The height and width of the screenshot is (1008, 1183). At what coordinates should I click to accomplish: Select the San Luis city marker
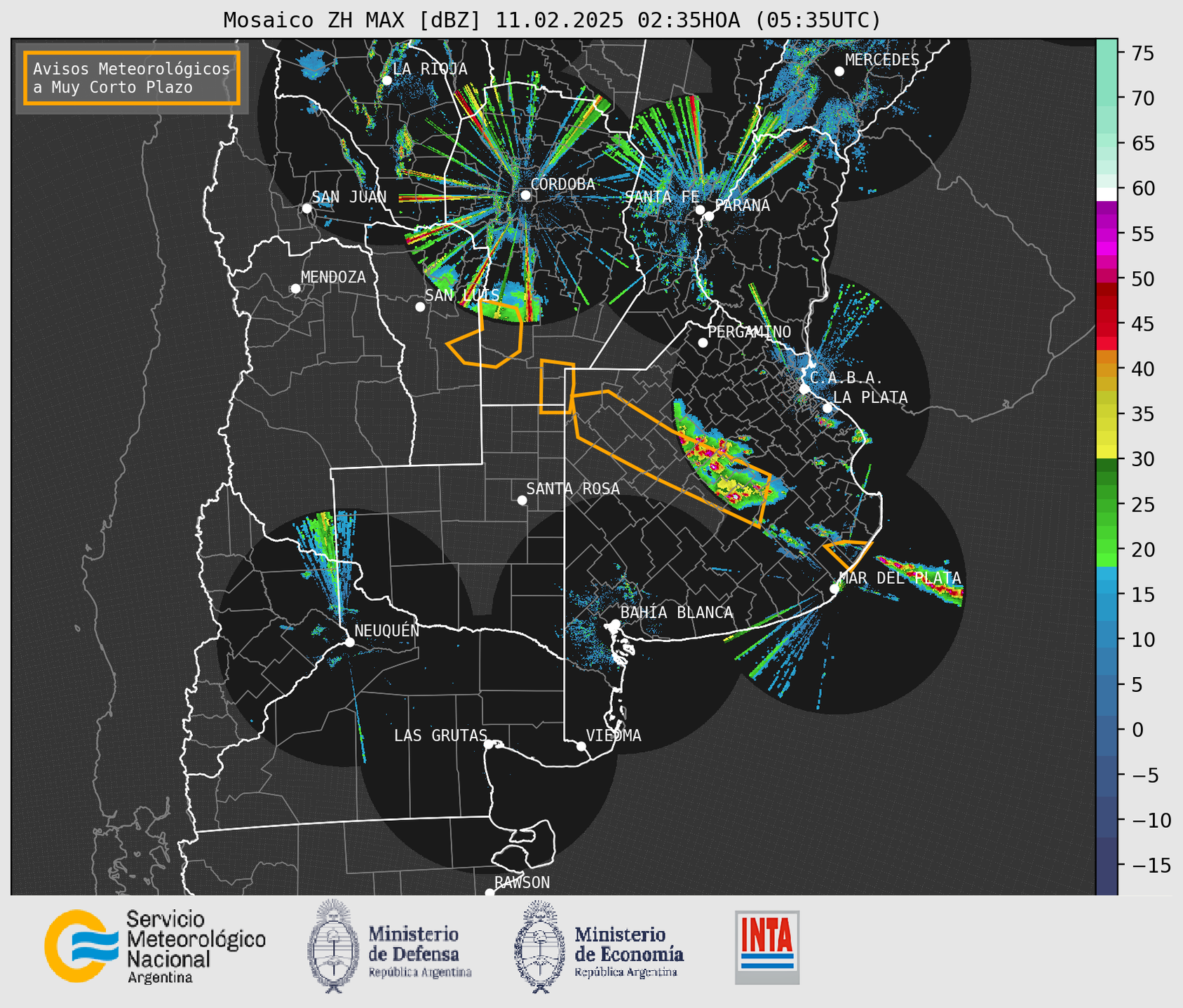pyautogui.click(x=420, y=307)
